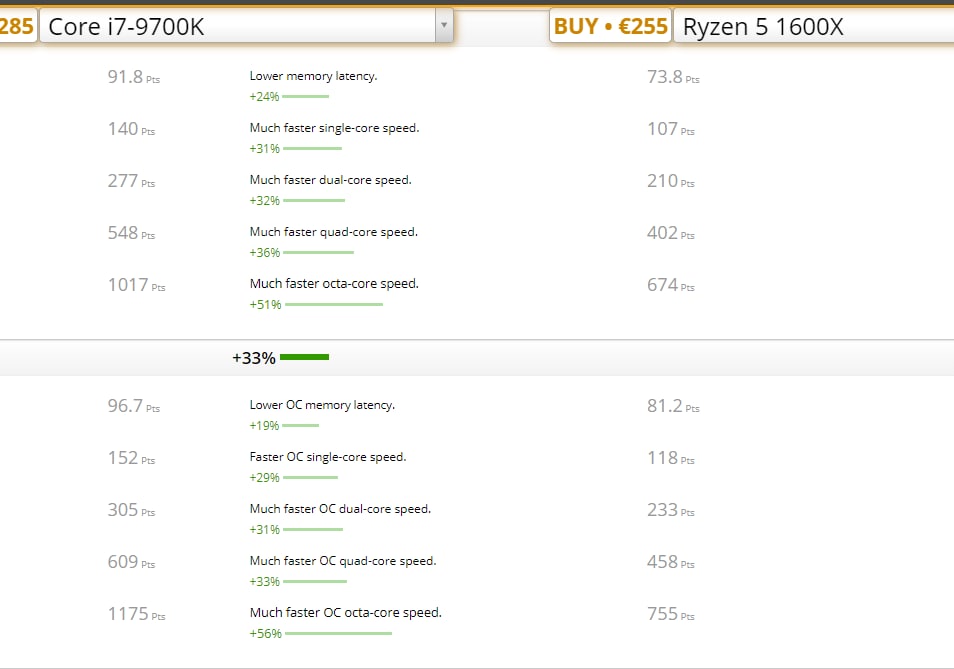The image size is (954, 669).
Task: Click the +33% summary percentage text
Action: click(x=254, y=358)
